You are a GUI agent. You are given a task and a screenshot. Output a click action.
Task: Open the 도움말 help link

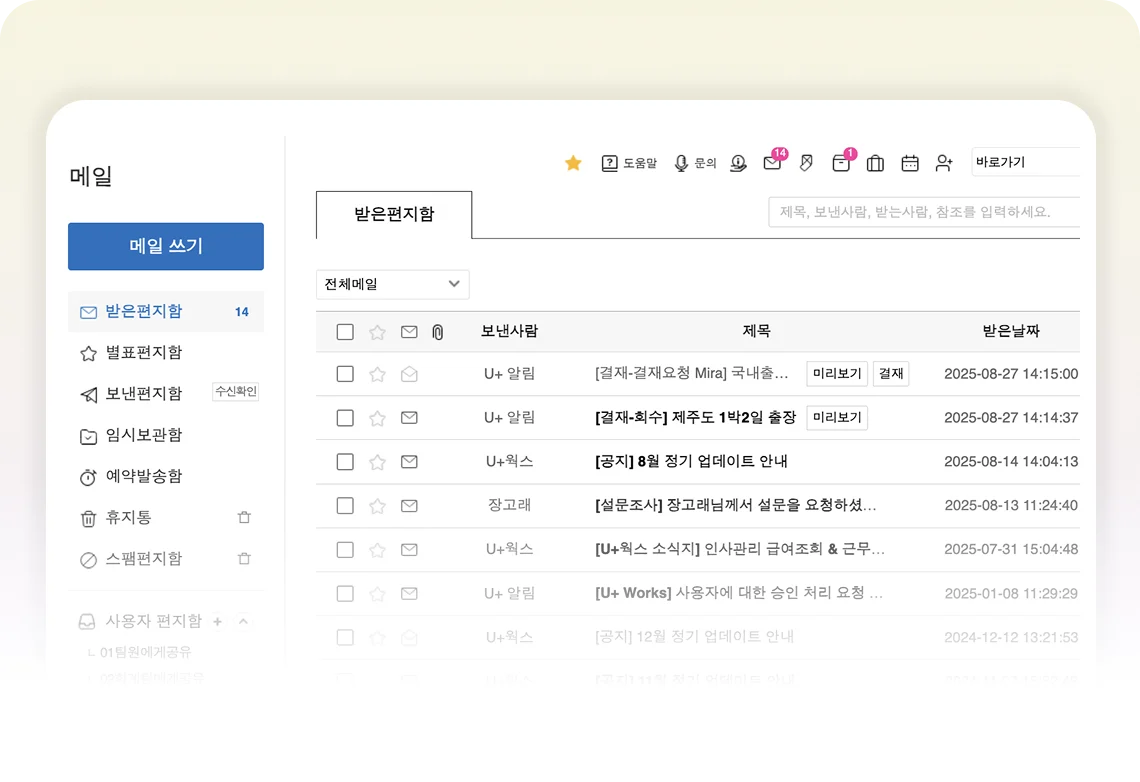[x=628, y=163]
